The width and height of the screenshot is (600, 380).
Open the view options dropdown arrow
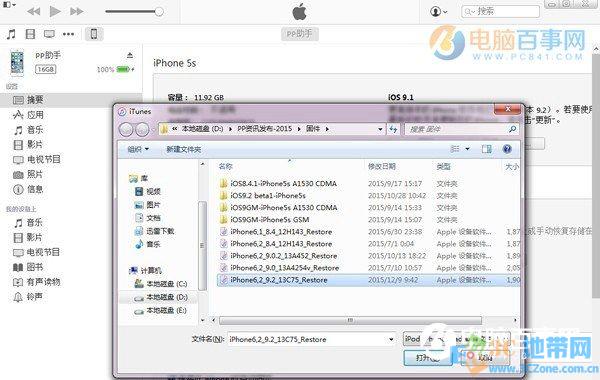(467, 149)
